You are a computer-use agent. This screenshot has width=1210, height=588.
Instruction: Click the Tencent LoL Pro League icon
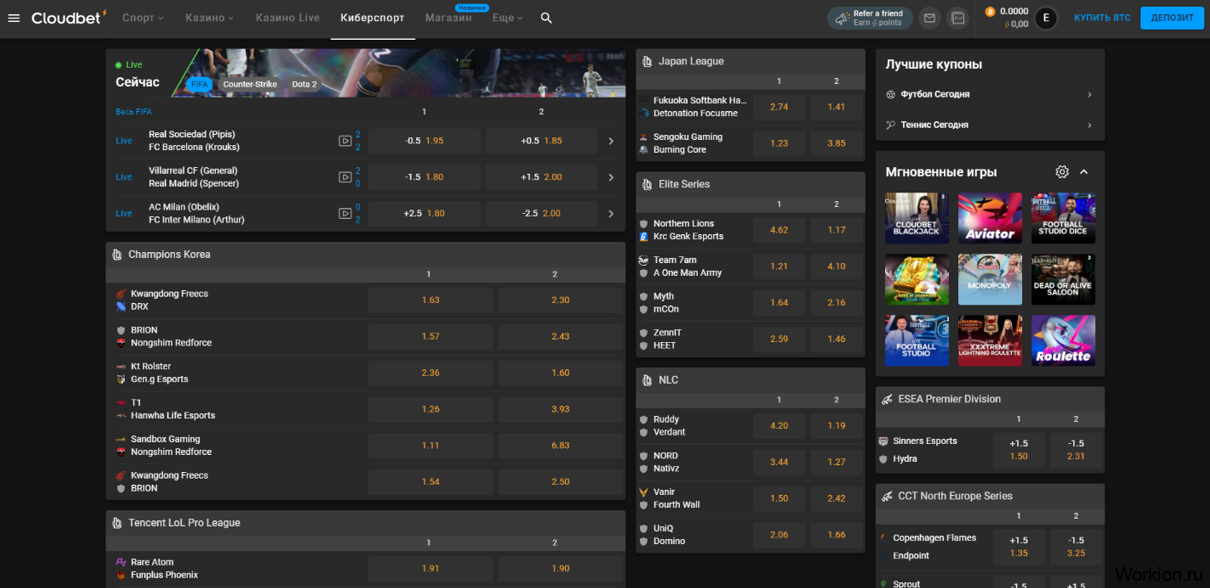[x=117, y=523]
